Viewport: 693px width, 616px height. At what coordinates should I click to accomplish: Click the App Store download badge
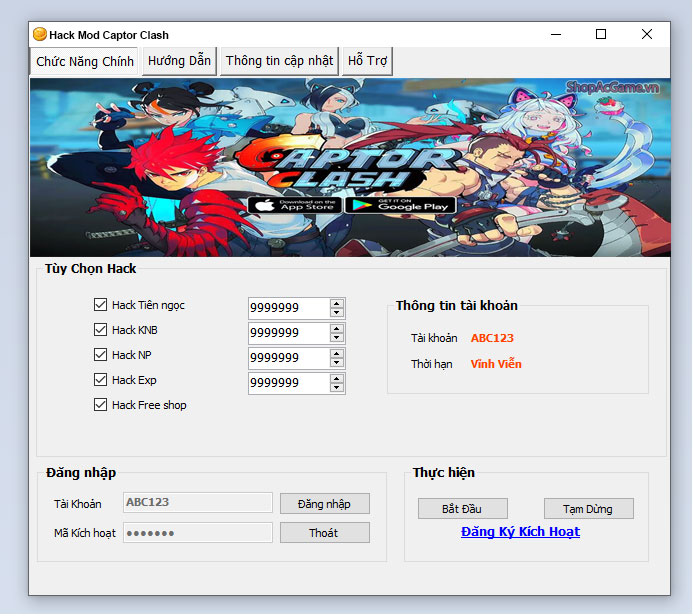pyautogui.click(x=295, y=205)
